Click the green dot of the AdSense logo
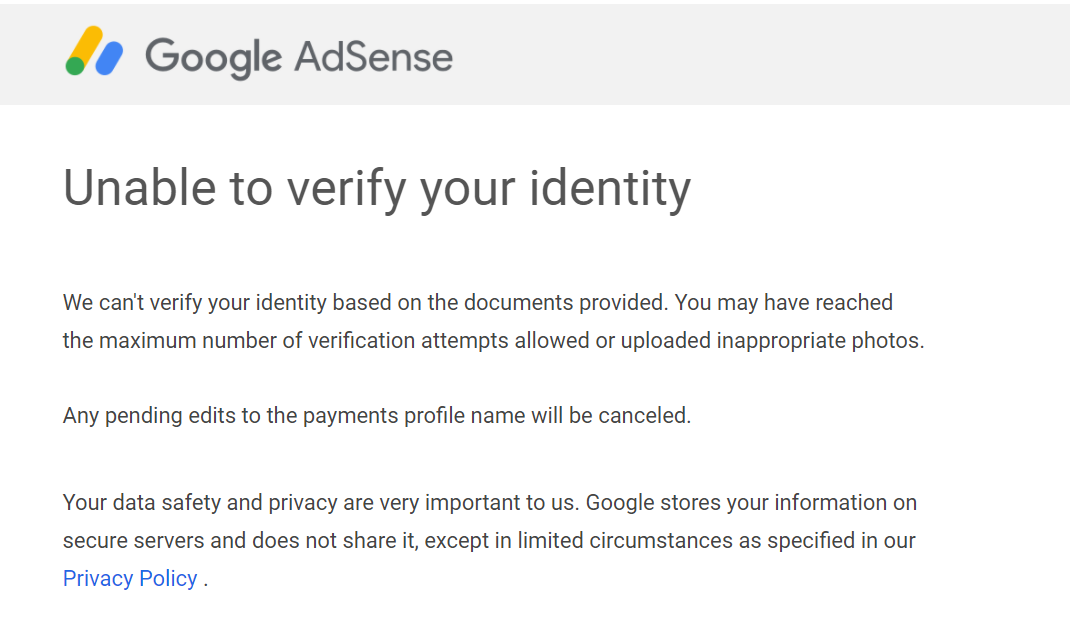The height and width of the screenshot is (625, 1070). tap(74, 66)
